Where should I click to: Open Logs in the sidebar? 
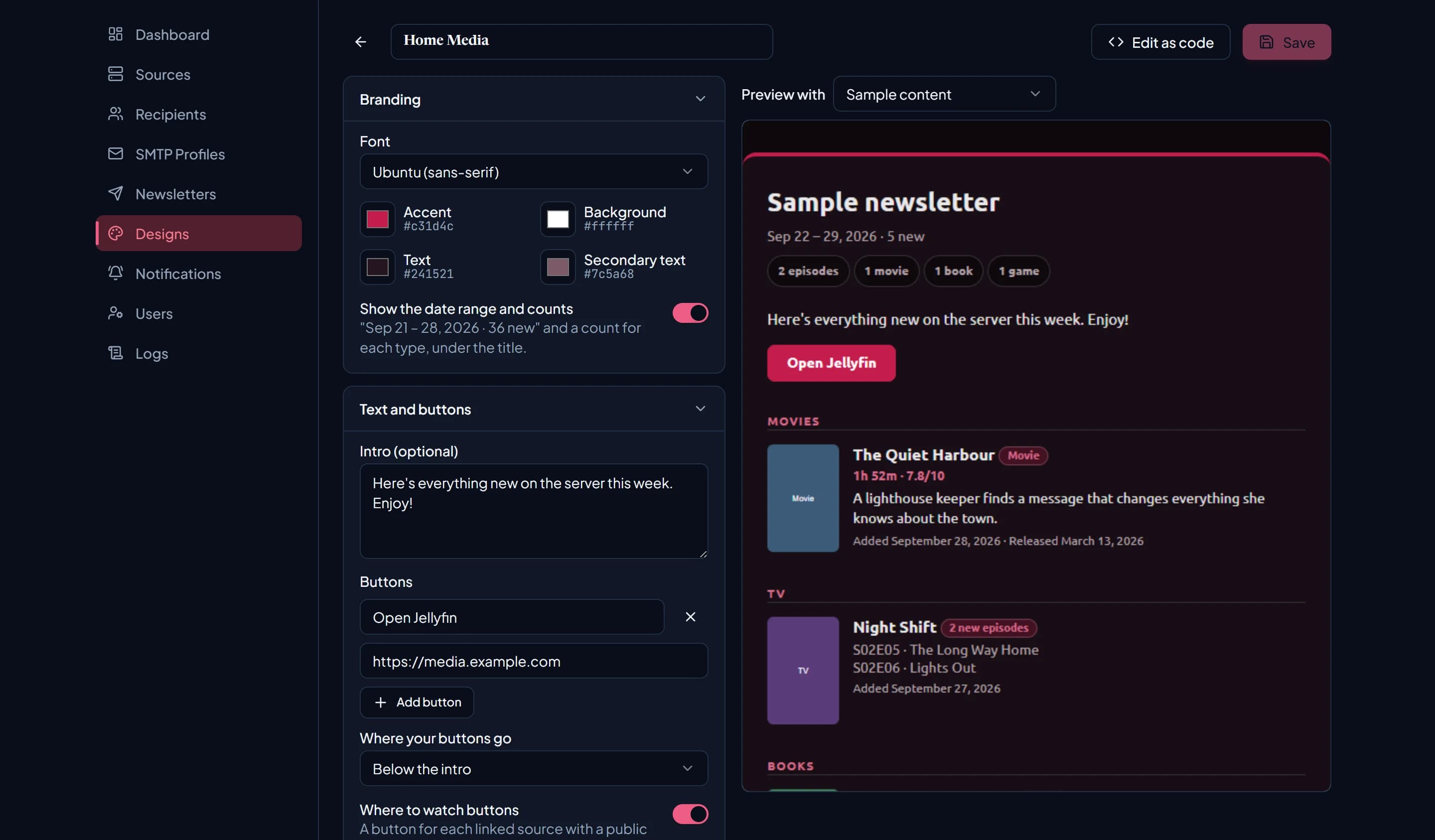coord(198,353)
